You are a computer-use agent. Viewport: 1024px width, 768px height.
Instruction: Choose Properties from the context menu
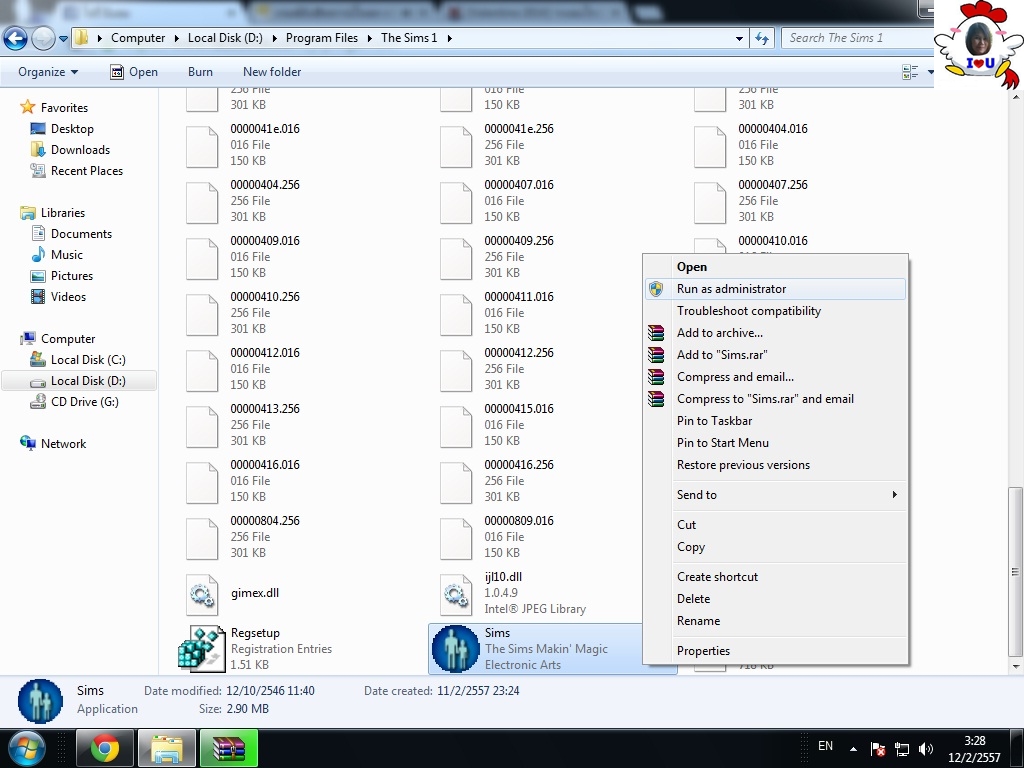[x=776, y=650]
